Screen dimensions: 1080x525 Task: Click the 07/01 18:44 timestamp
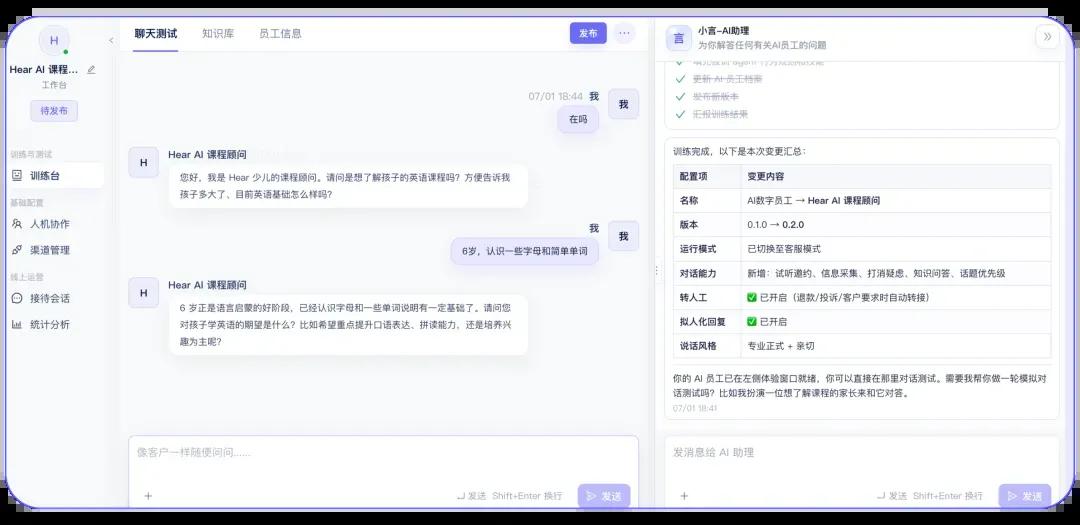pyautogui.click(x=555, y=96)
